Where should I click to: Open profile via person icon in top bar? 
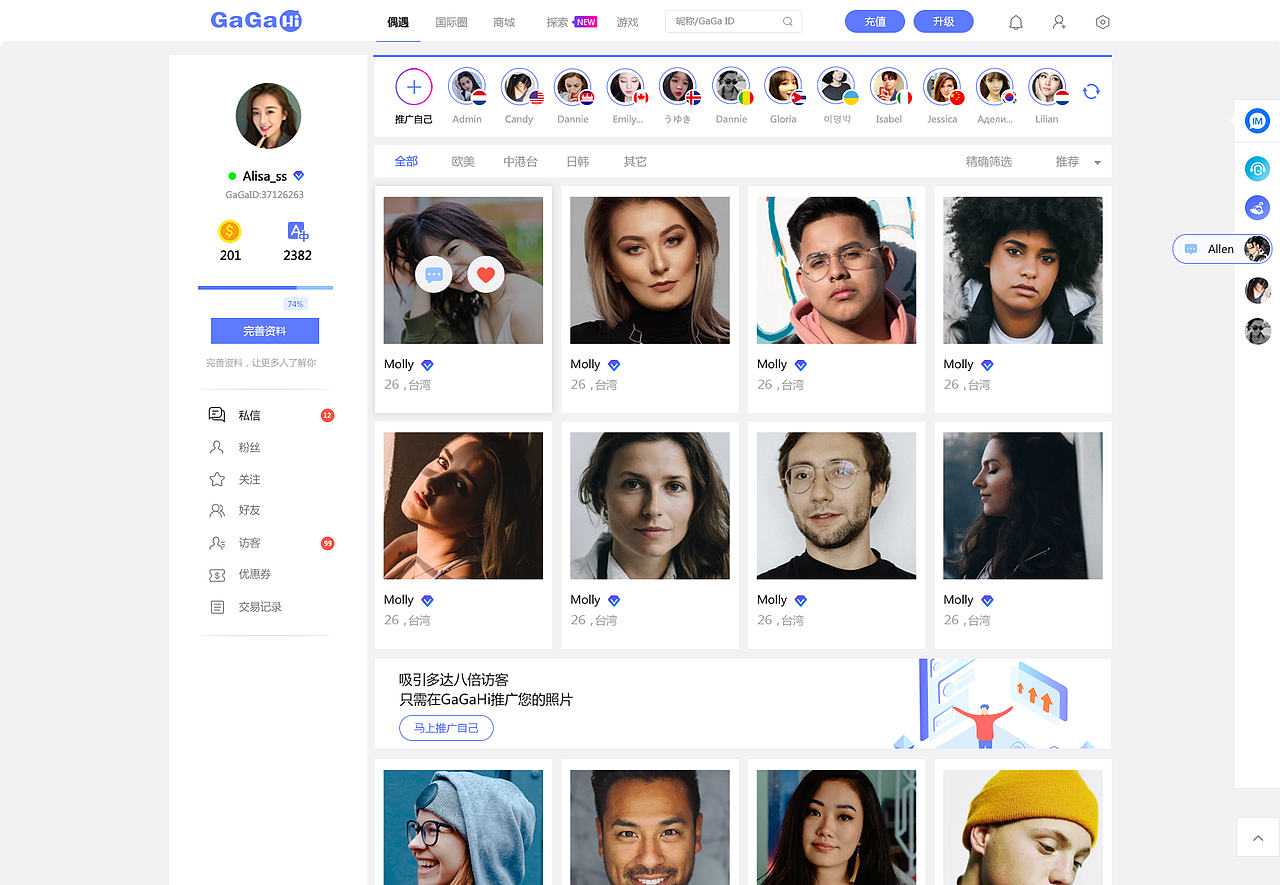(1059, 21)
